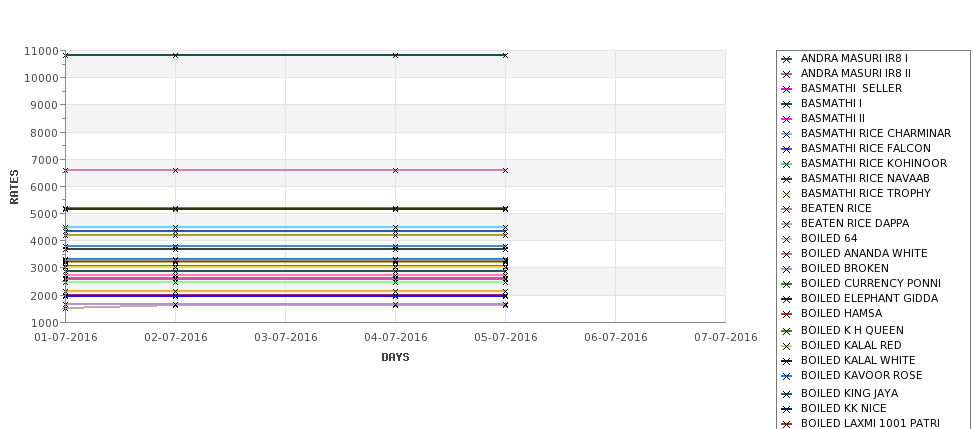Click the top line's data point at 02-07-2016
The width and height of the screenshot is (975, 429).
coord(176,55)
